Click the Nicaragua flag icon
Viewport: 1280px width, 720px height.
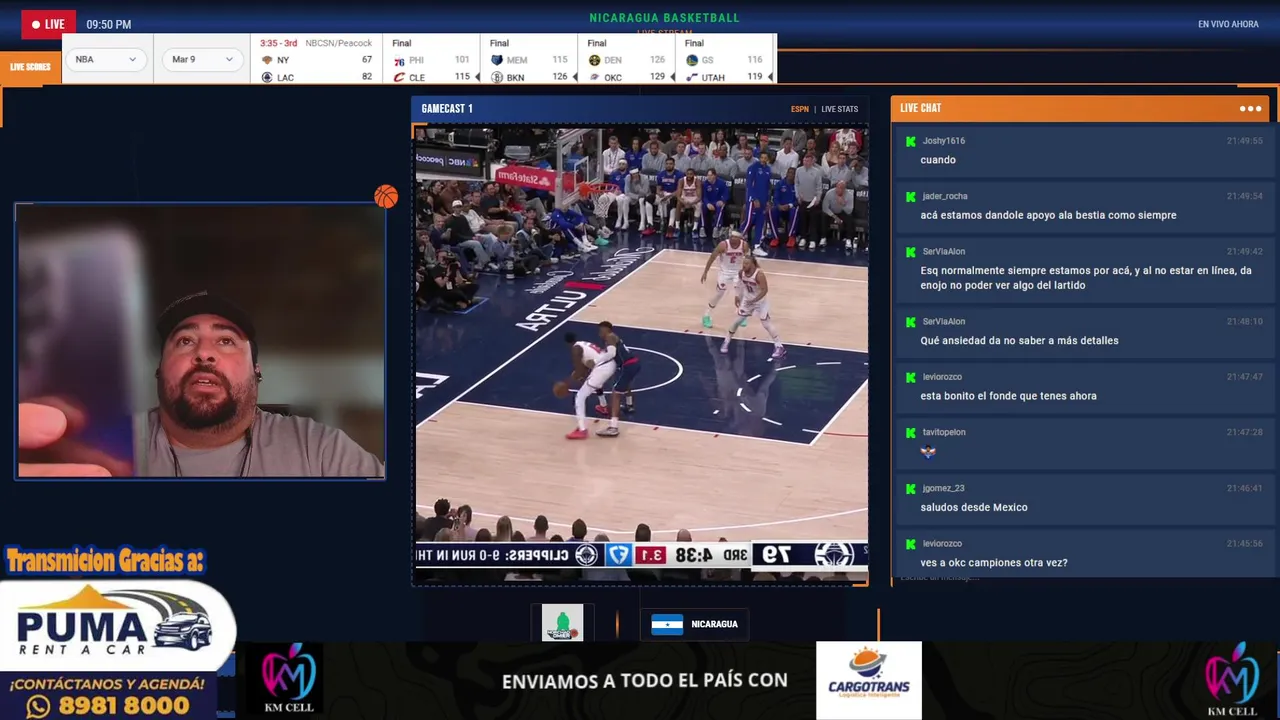click(667, 624)
